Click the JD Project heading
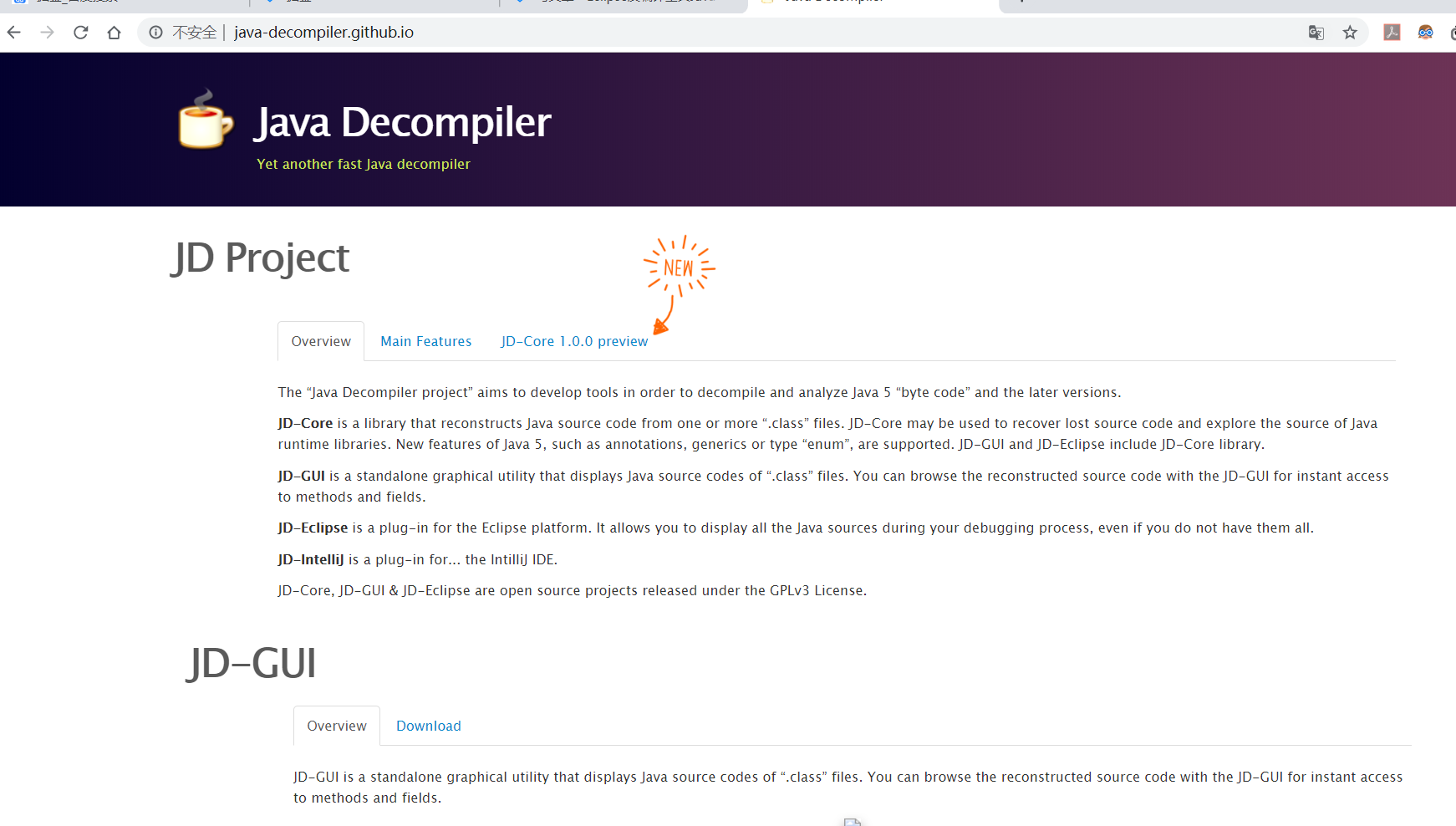 (260, 257)
